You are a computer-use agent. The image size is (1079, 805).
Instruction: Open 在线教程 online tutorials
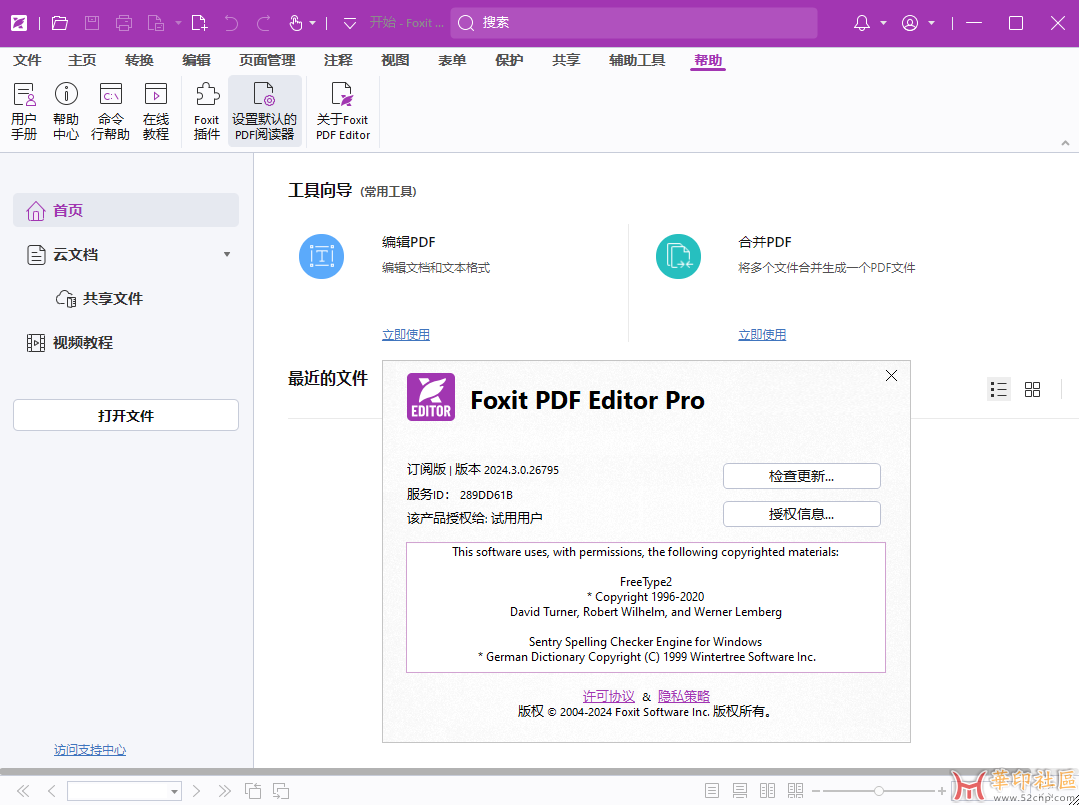[x=156, y=111]
